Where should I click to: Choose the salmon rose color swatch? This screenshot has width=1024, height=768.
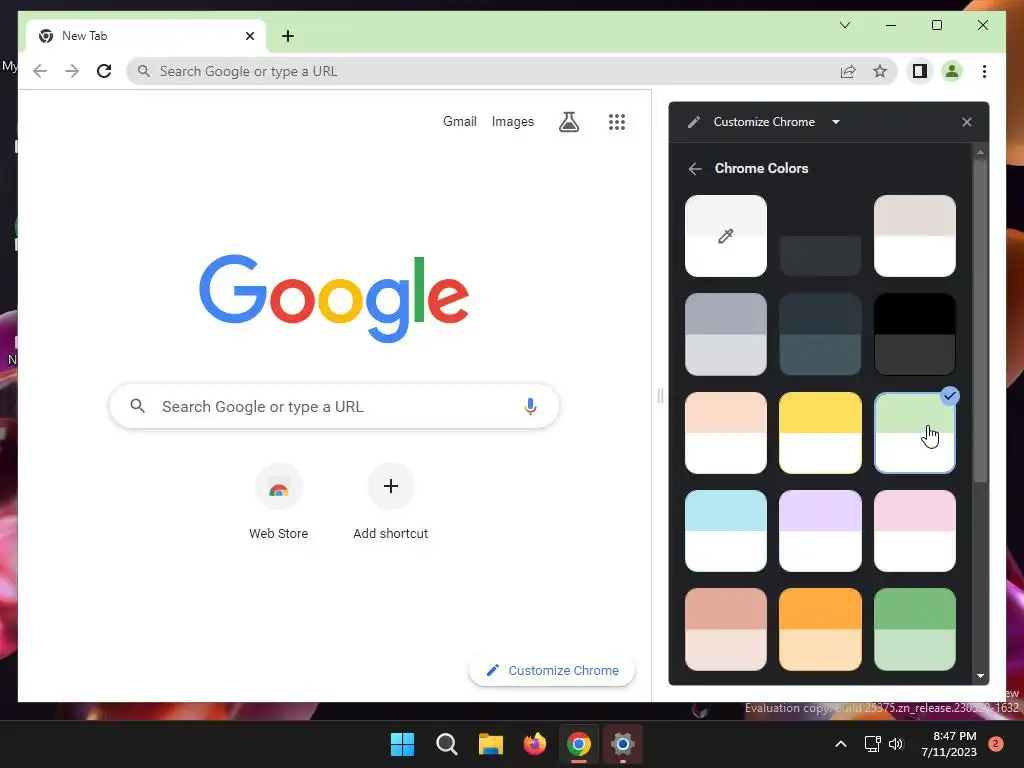(x=726, y=630)
